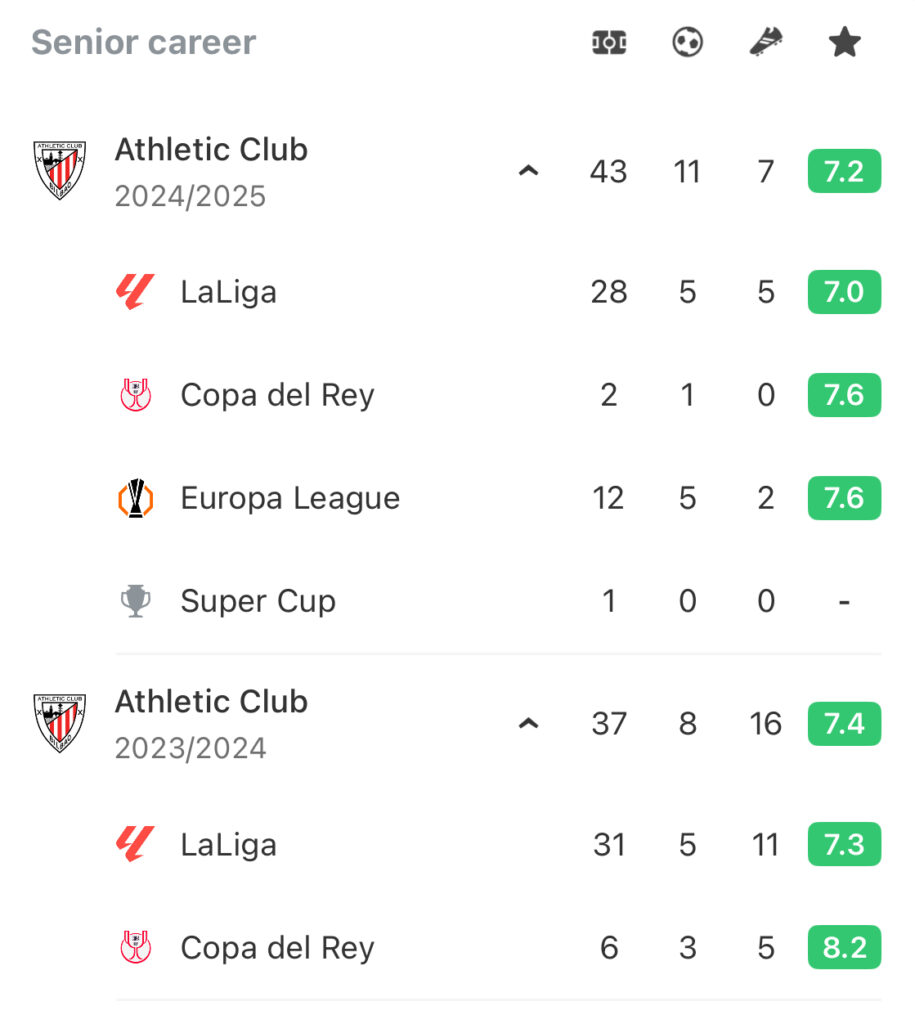Click the Europa League logo icon
The width and height of the screenshot is (915, 1024).
[136, 498]
